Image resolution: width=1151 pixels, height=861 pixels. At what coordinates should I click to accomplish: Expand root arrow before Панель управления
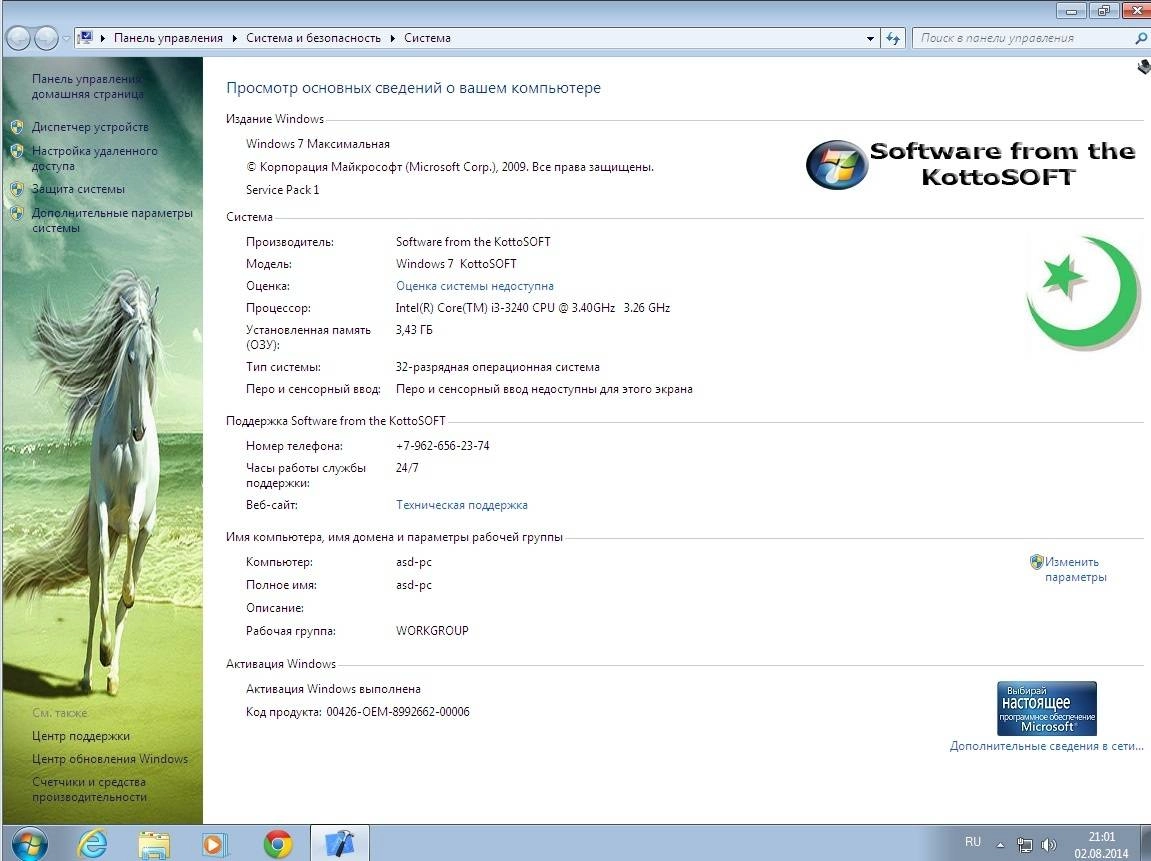[103, 38]
